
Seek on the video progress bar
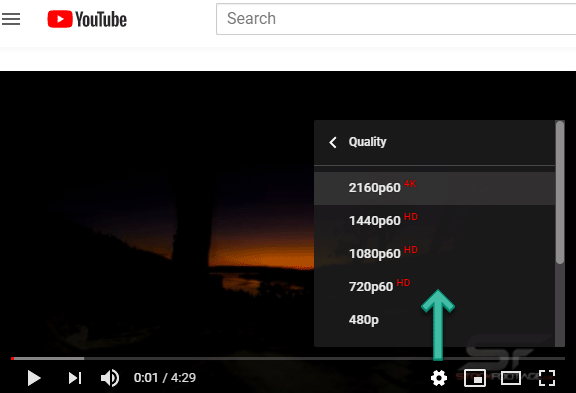(288, 358)
